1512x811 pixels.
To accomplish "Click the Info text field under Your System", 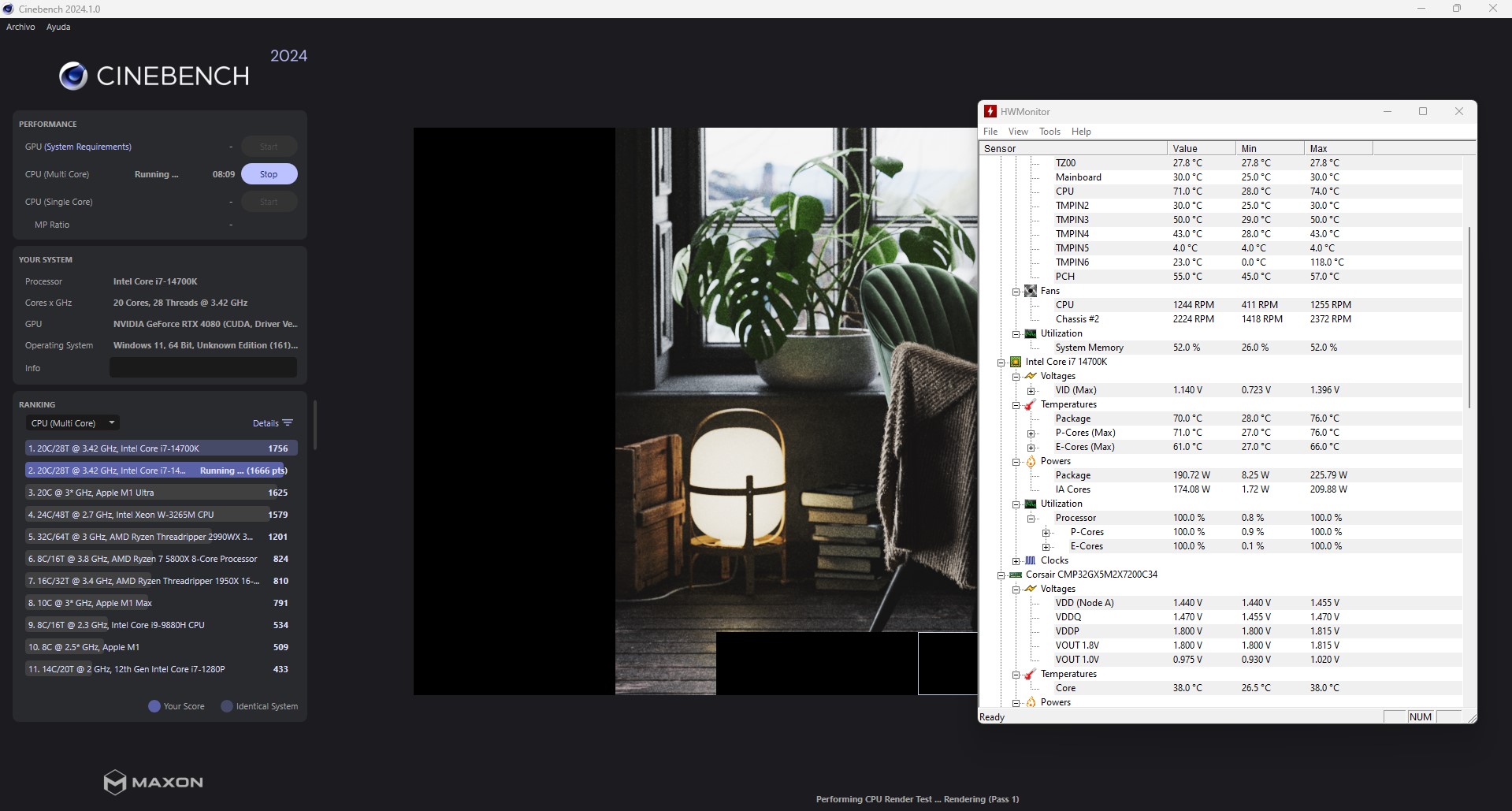I will pos(202,368).
